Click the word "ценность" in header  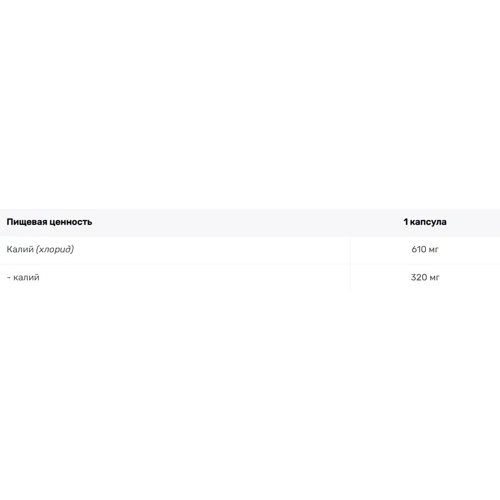[x=70, y=222]
